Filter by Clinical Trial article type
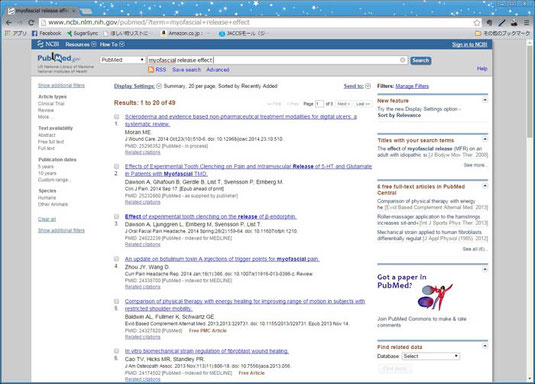Viewport: 535px width, 384px height. 51,103
